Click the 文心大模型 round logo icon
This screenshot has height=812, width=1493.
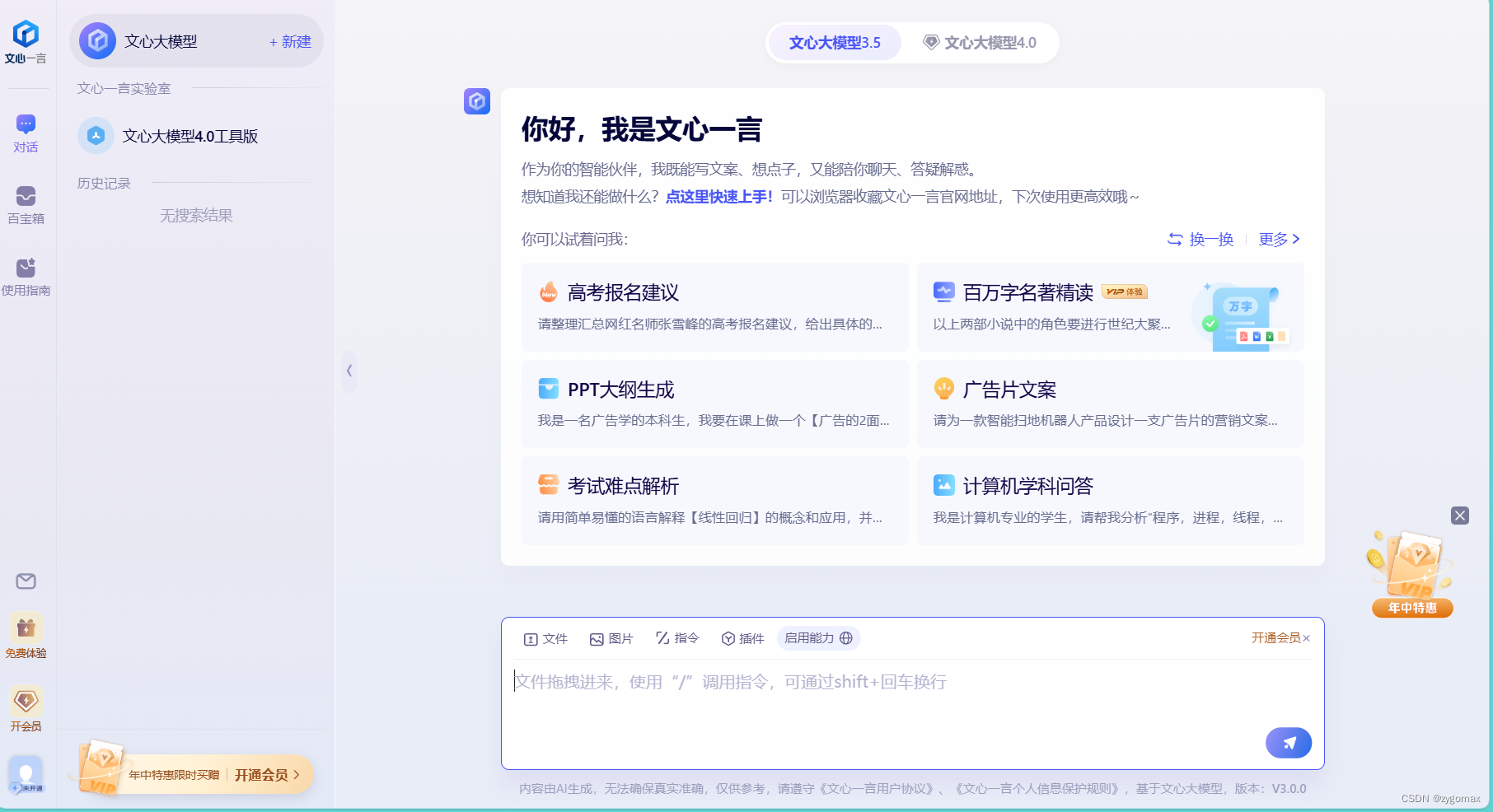[97, 40]
